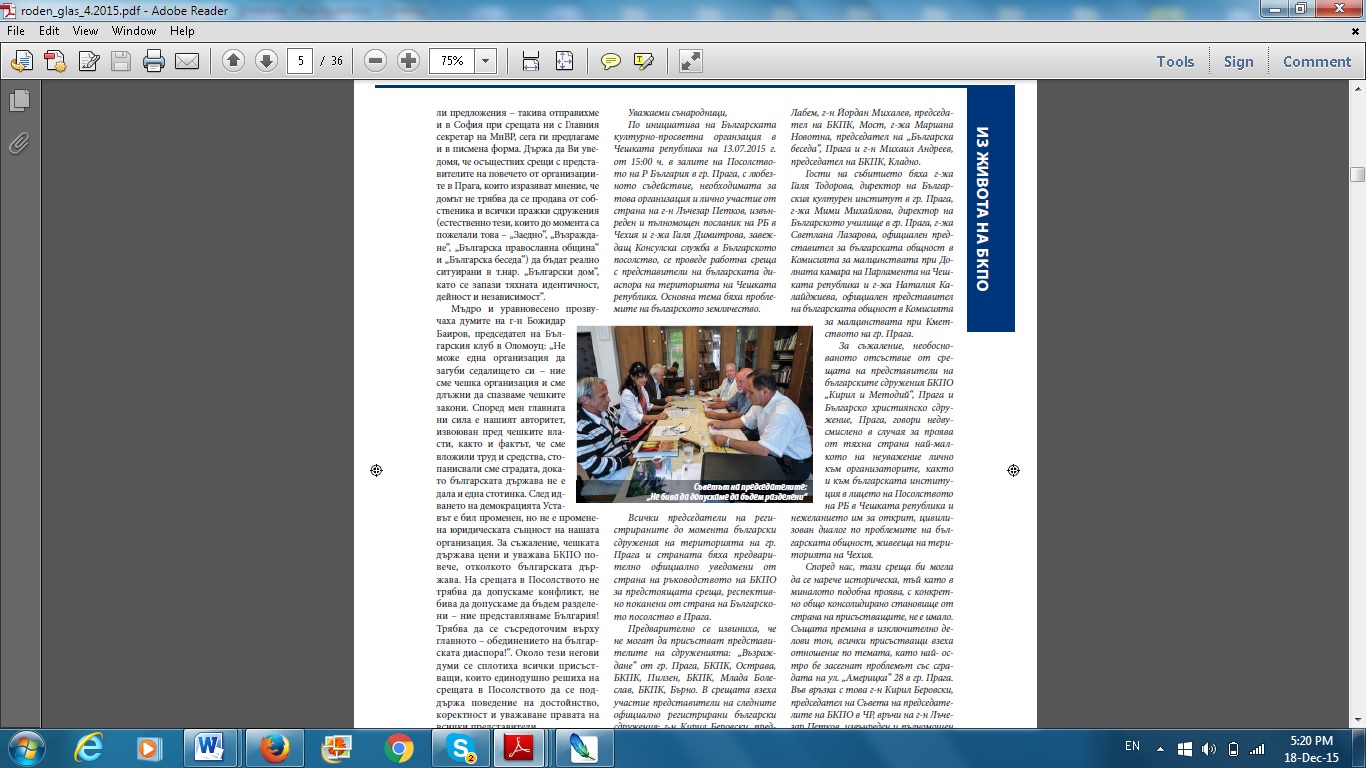1366x768 pixels.
Task: Open the Edit menu
Action: click(x=50, y=31)
